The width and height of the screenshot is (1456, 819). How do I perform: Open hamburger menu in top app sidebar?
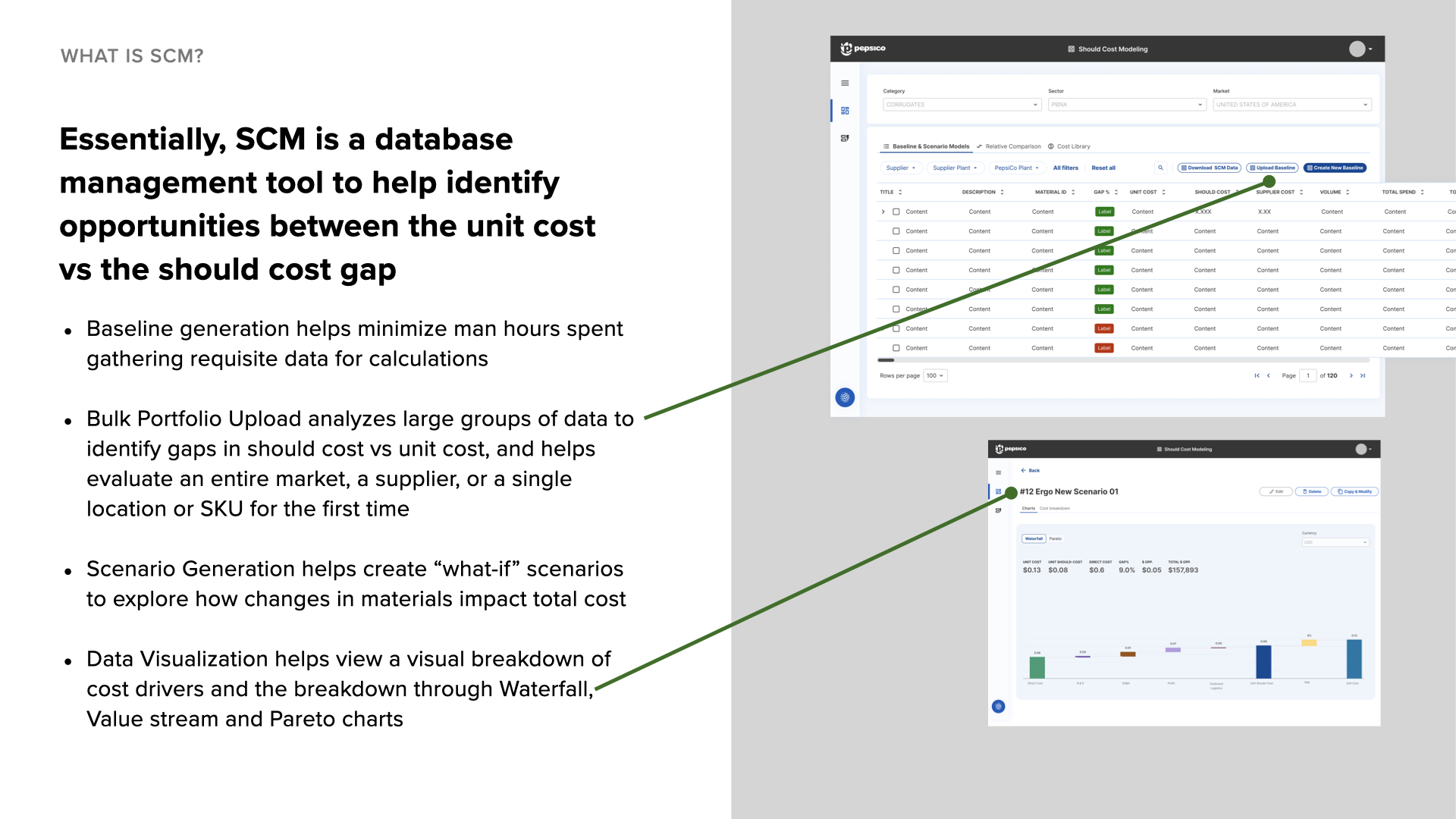pos(845,83)
